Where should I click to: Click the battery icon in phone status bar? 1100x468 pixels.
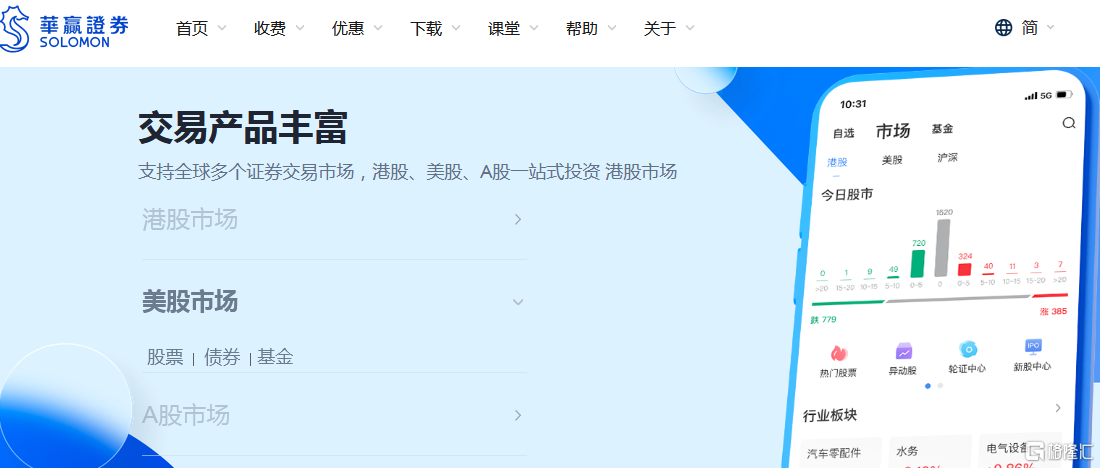1064,94
